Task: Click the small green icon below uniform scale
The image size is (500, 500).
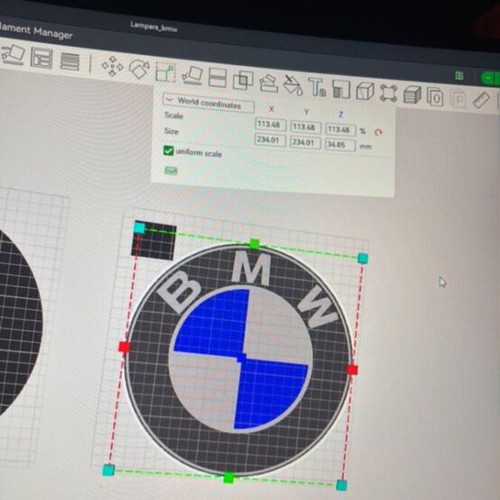Action: [x=171, y=171]
